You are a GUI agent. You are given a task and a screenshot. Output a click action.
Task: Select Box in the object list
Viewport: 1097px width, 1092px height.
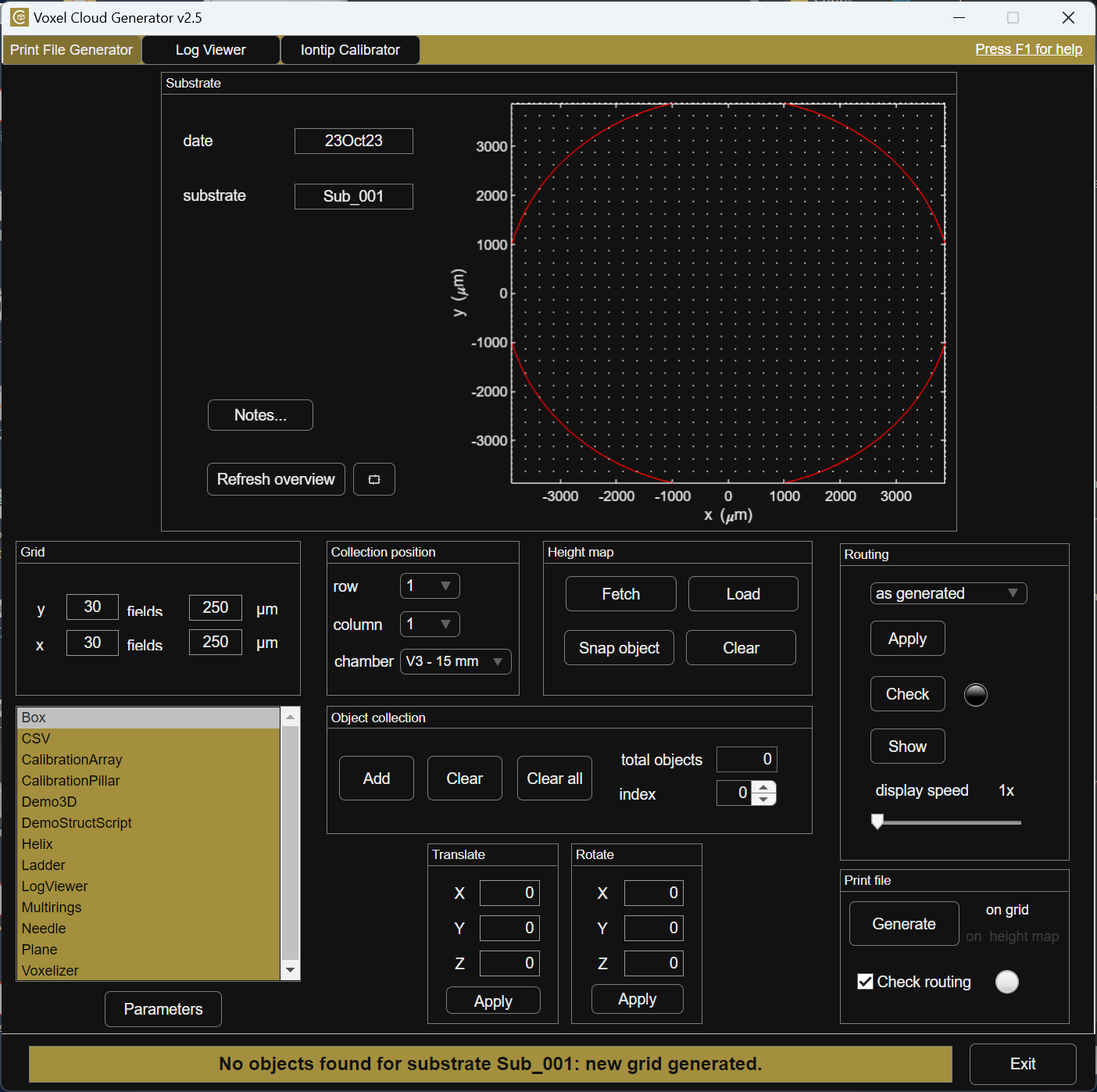tap(148, 718)
